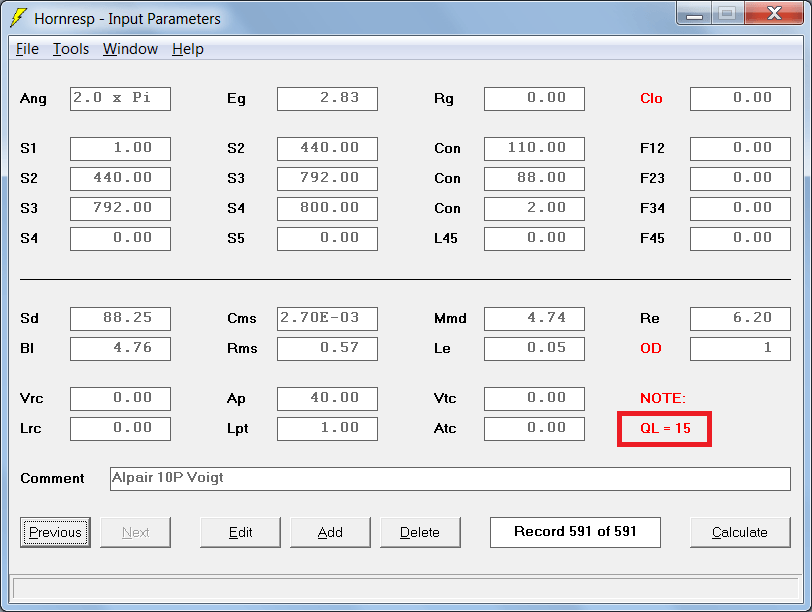The image size is (812, 612).
Task: Select the S1 field showing 1.00
Action: click(x=120, y=149)
